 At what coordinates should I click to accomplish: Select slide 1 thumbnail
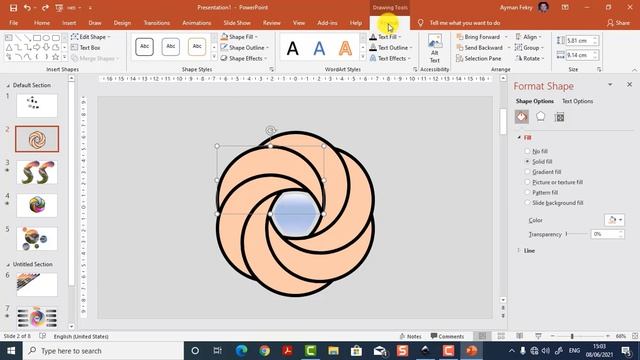pyautogui.click(x=37, y=106)
